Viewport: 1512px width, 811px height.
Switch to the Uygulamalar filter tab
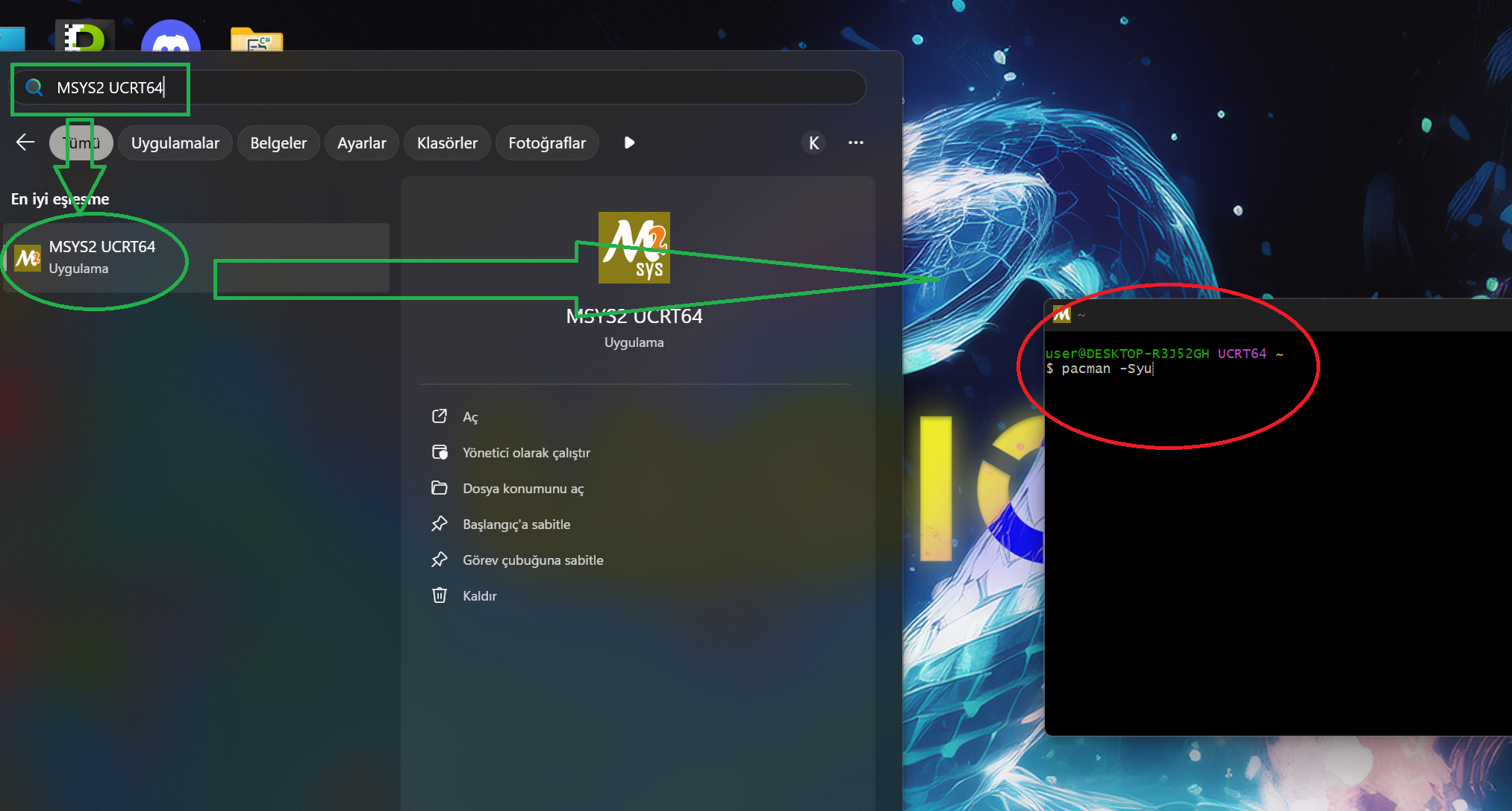tap(175, 143)
